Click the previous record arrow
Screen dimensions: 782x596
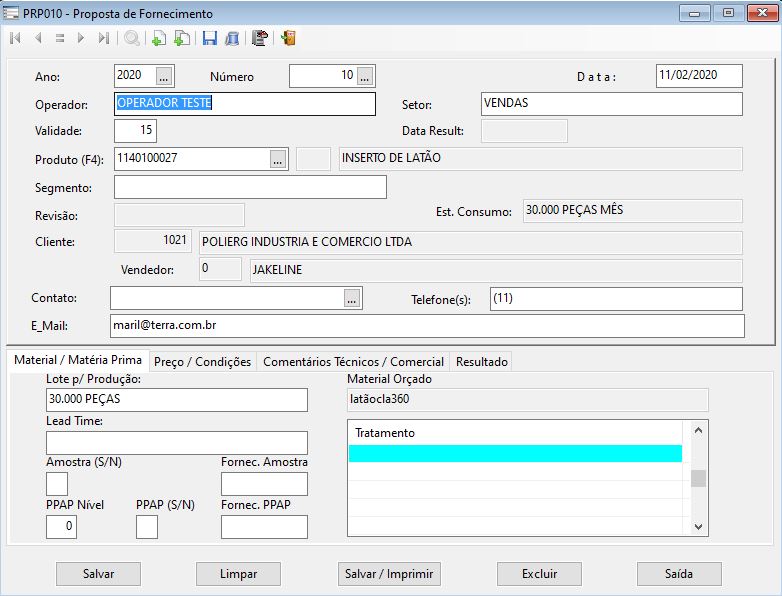(x=38, y=38)
